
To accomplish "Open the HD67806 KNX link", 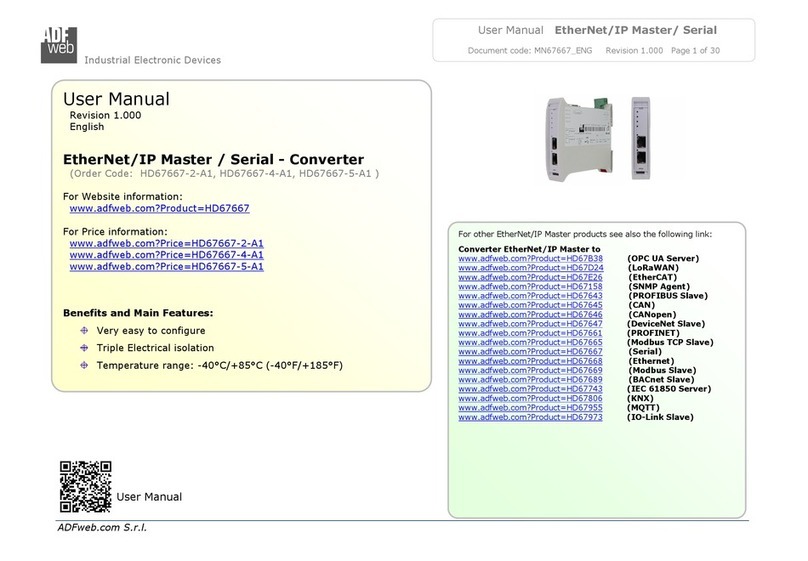I will tap(530, 398).
